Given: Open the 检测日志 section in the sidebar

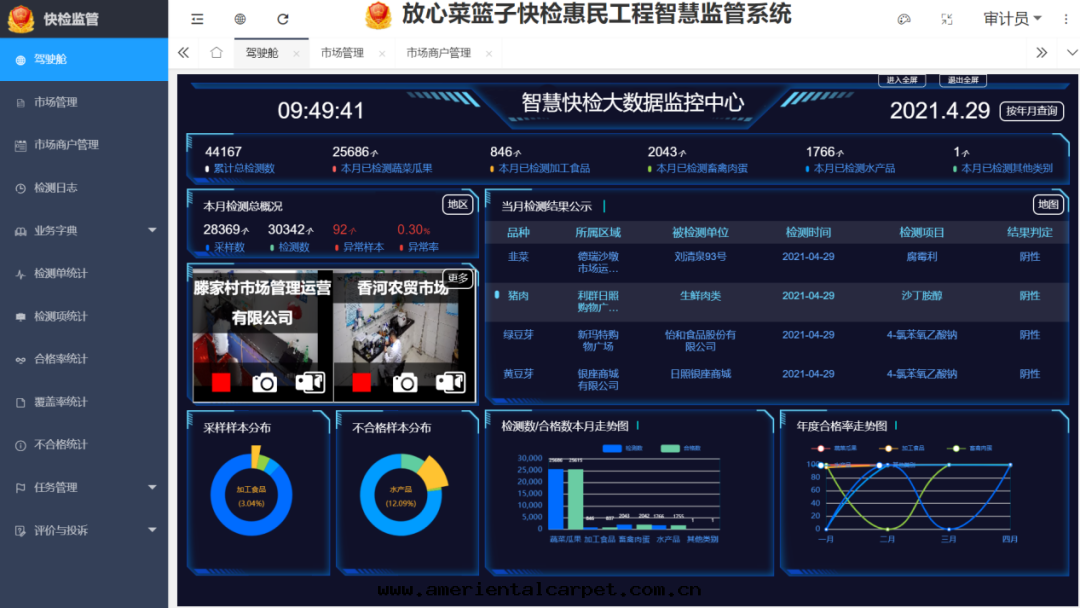Looking at the screenshot, I should coord(55,187).
